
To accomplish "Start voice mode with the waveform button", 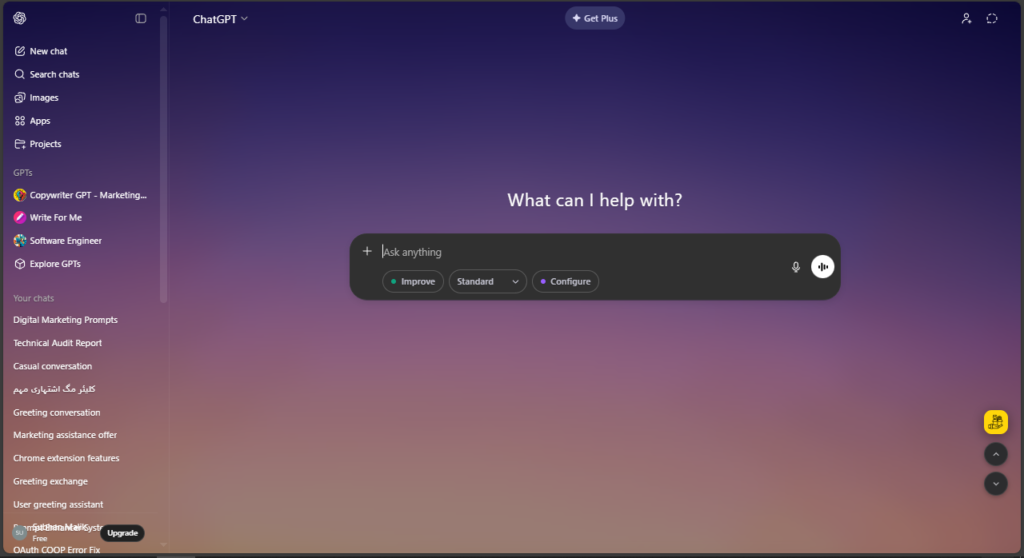I will [822, 267].
